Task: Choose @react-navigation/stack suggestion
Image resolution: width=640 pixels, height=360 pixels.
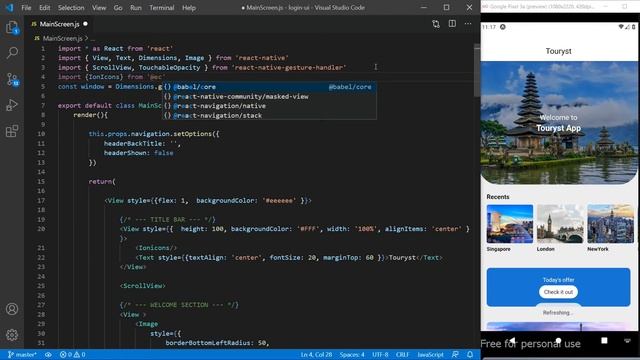Action: click(269, 116)
